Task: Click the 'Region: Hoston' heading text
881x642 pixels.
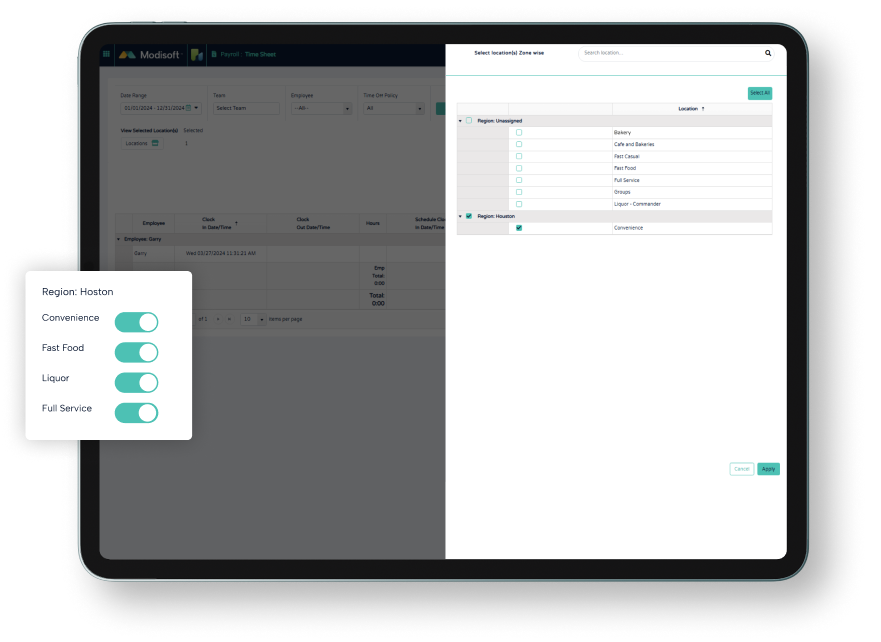Action: [x=78, y=292]
